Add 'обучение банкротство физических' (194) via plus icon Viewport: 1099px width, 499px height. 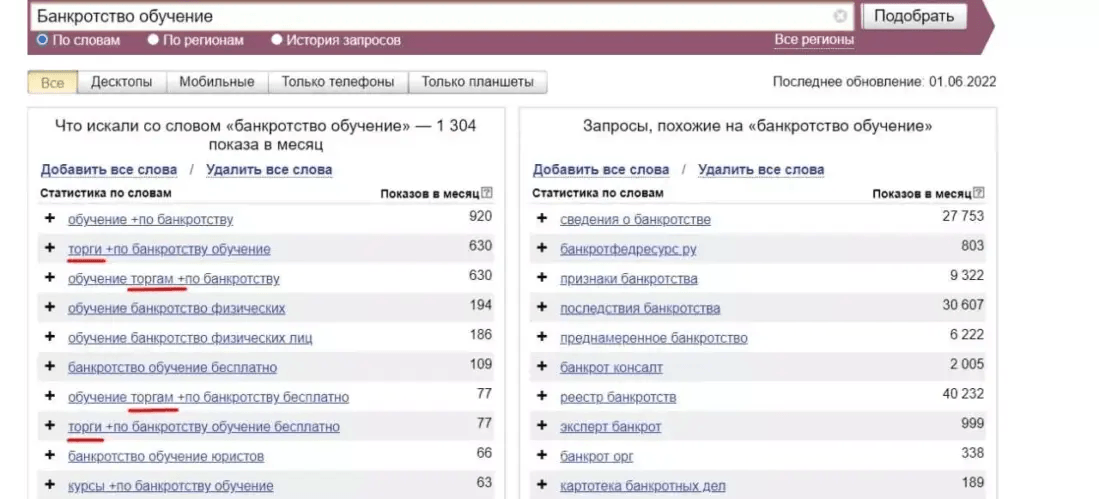(x=50, y=307)
